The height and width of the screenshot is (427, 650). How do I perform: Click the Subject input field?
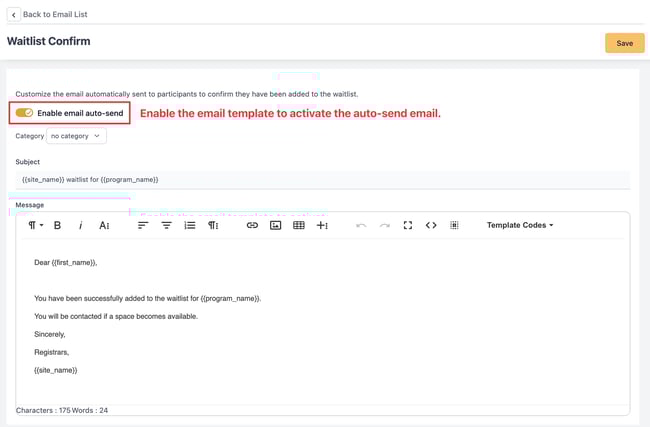coord(323,180)
